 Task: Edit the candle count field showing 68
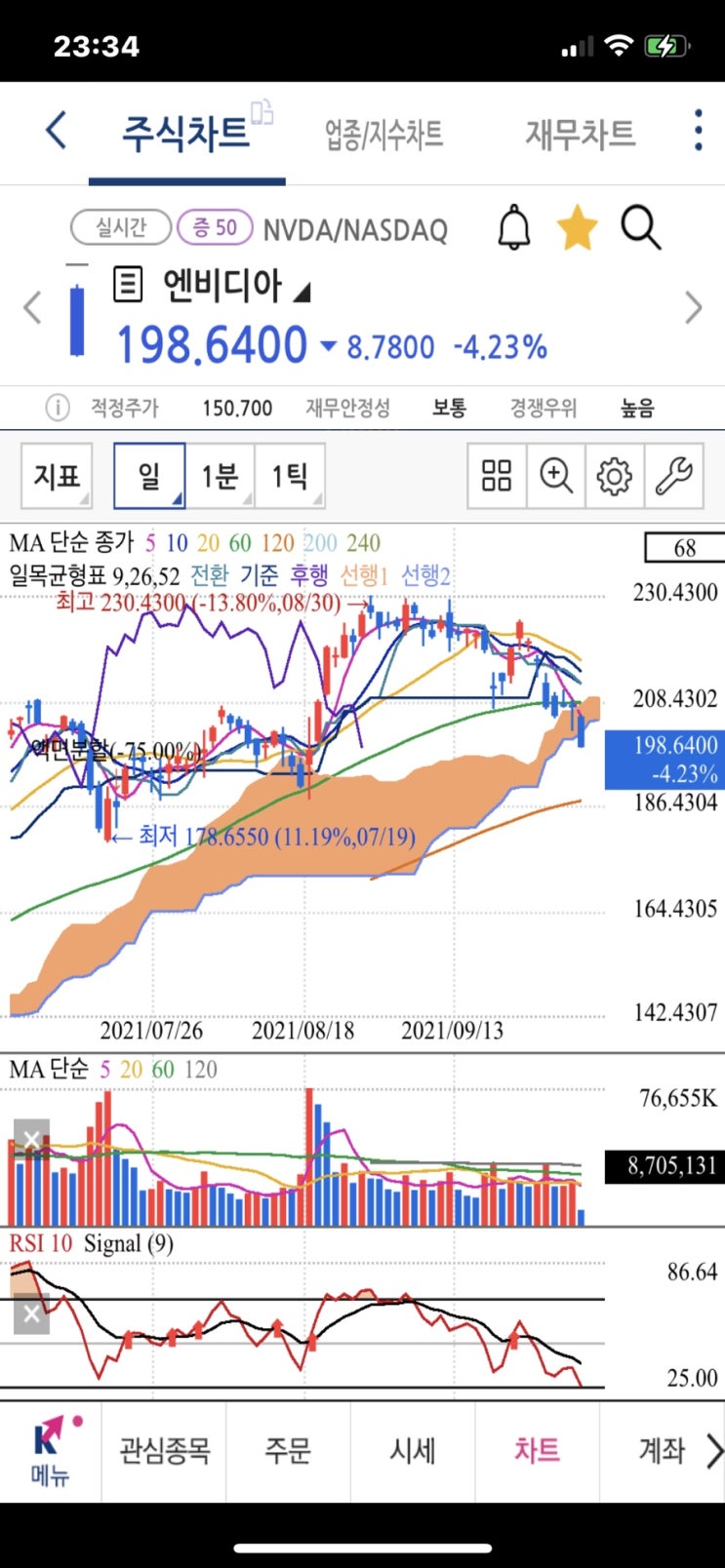point(684,547)
